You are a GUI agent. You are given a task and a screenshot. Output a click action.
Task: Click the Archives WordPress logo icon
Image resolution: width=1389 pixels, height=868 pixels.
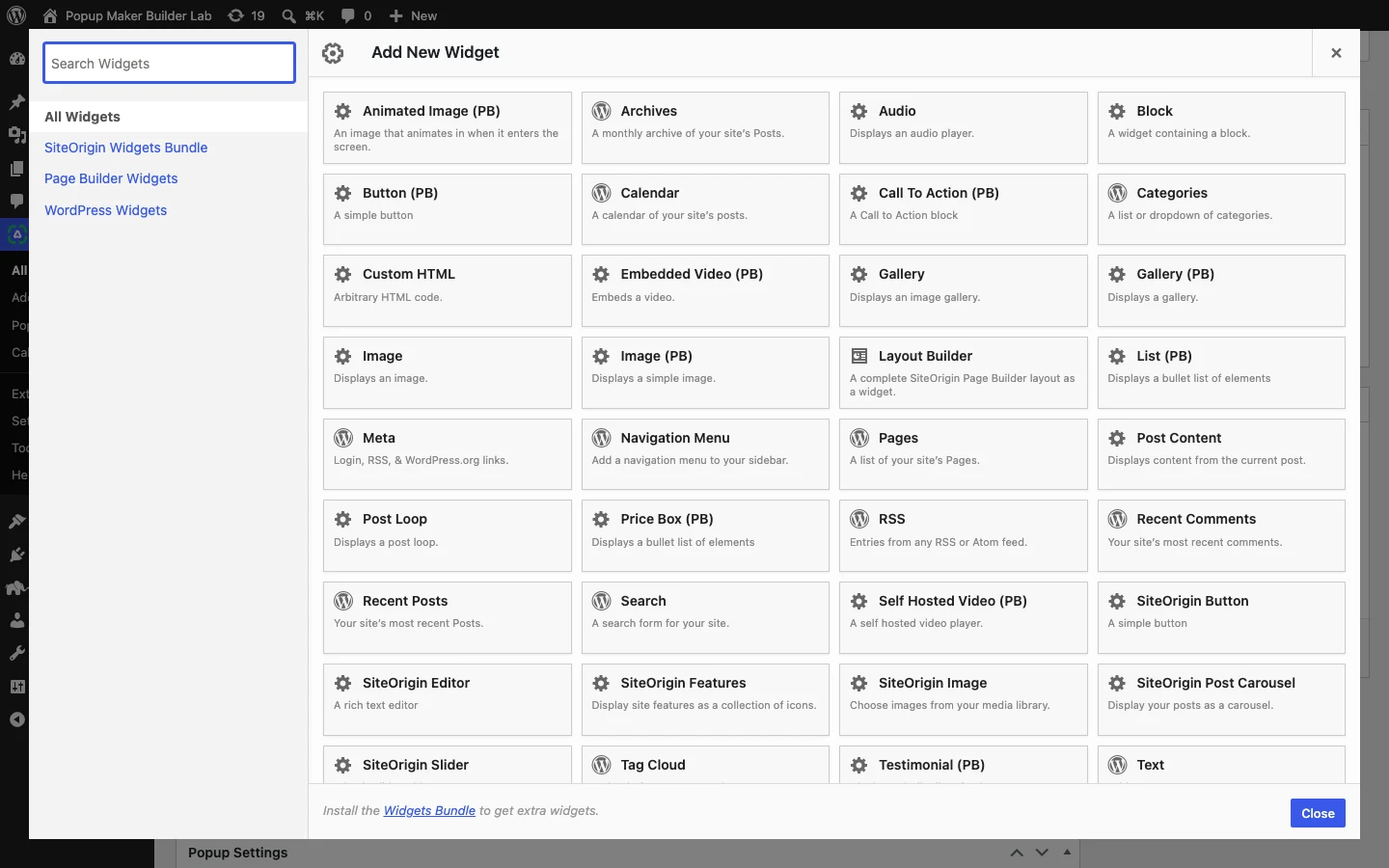tap(601, 111)
